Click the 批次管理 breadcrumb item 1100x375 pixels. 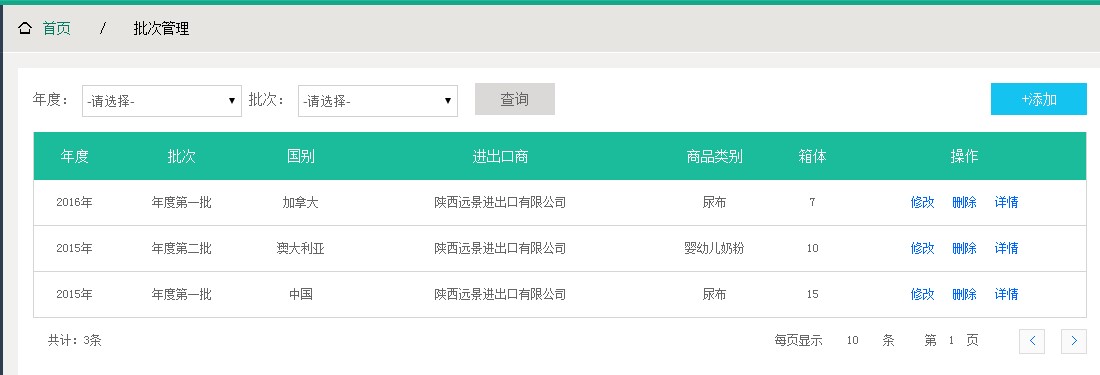pos(161,29)
